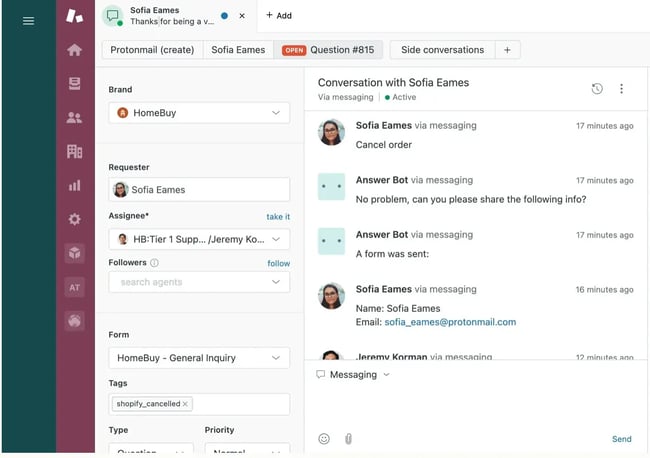Screen dimensions: 650x458
Task: Expand the Form General Inquiry dropdown
Action: [199, 358]
